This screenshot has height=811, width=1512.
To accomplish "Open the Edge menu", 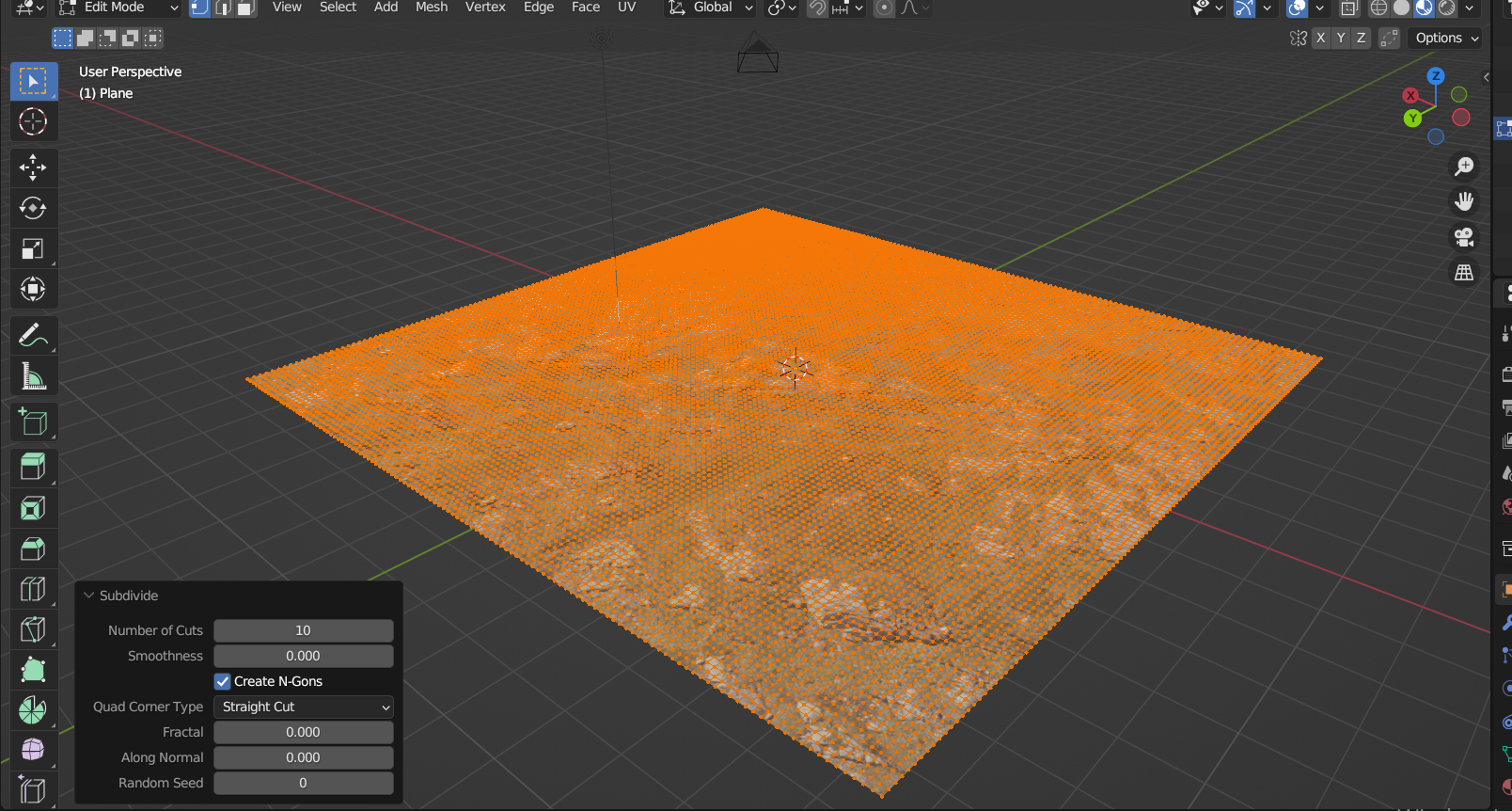I will tap(539, 8).
